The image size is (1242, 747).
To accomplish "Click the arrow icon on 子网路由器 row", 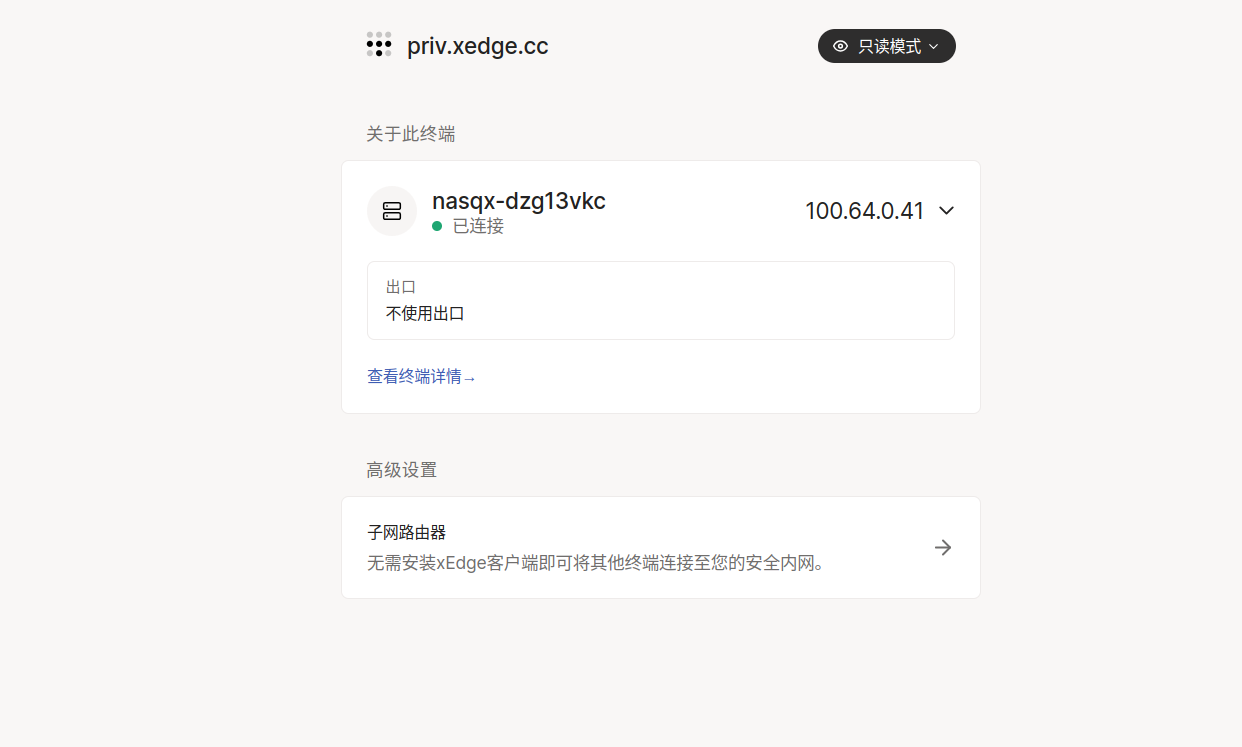I will pos(943,547).
